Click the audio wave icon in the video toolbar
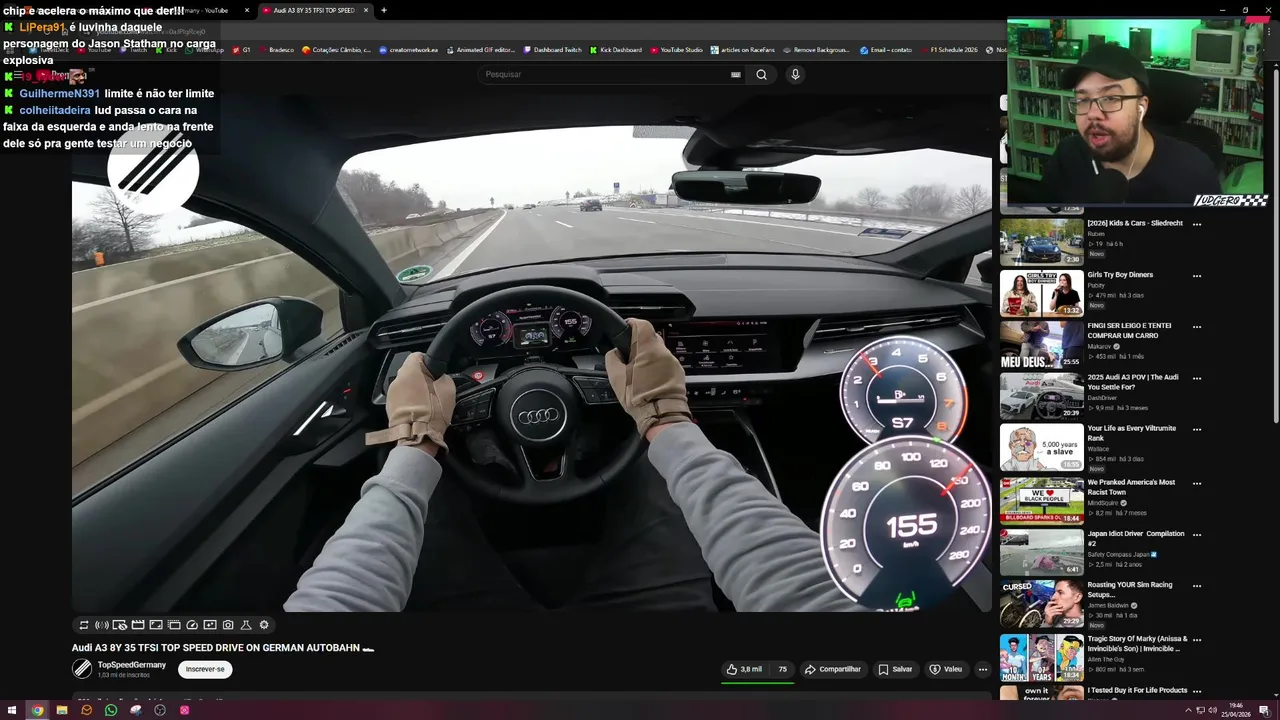The width and height of the screenshot is (1280, 720). pyautogui.click(x=101, y=625)
